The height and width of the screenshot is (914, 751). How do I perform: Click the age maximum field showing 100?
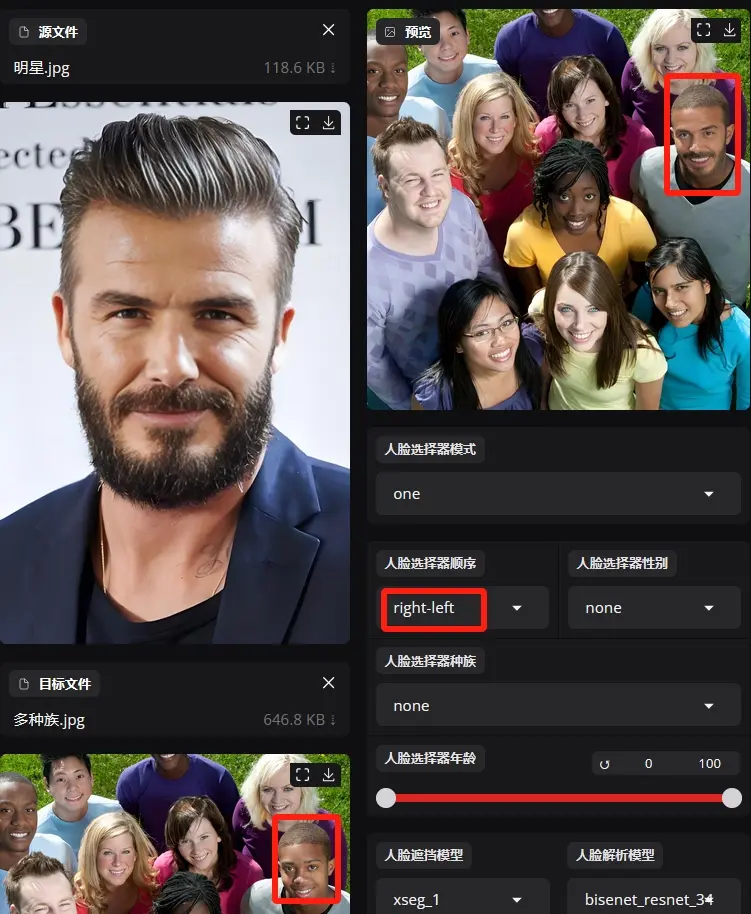pos(709,764)
